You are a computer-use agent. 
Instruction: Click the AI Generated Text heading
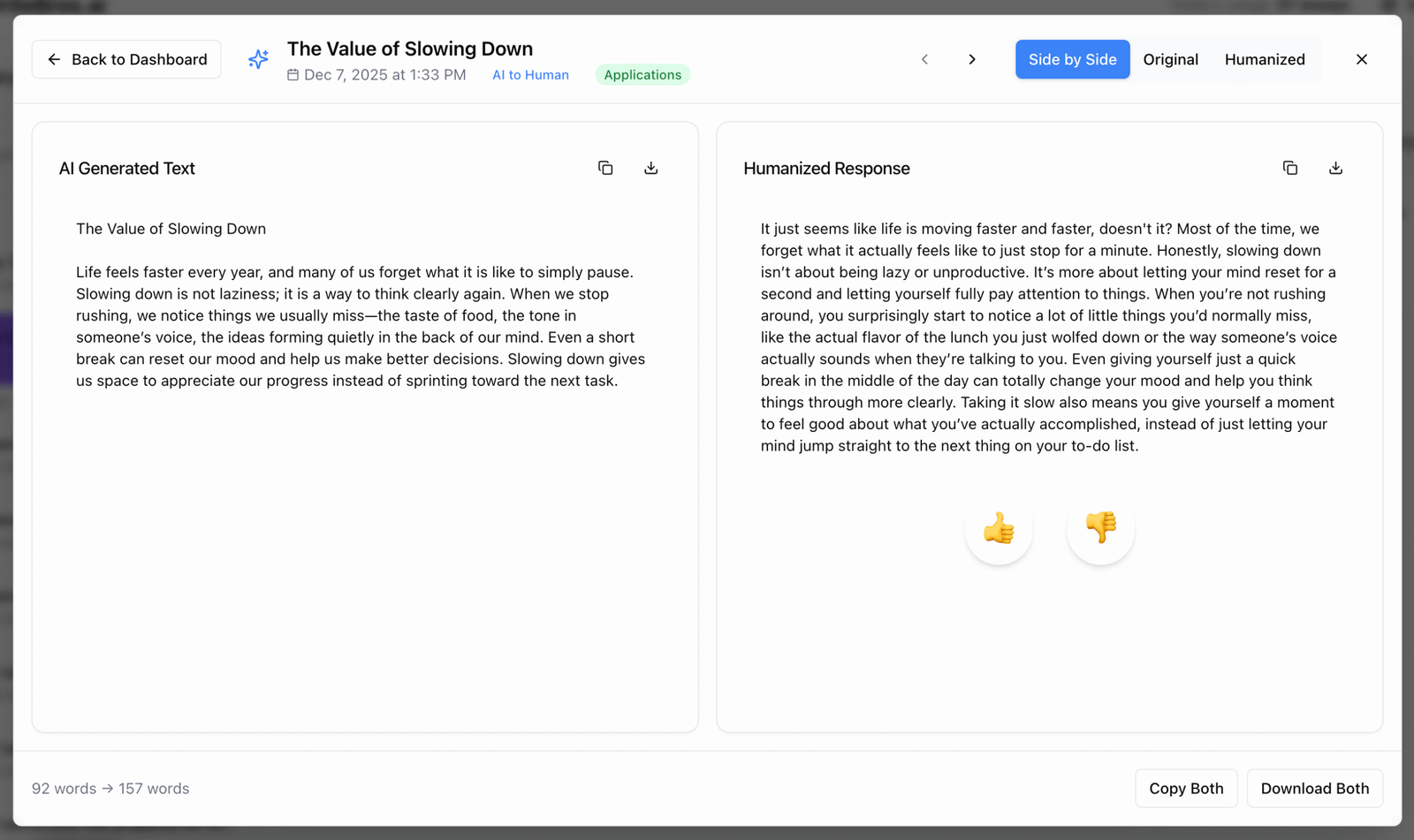[127, 169]
